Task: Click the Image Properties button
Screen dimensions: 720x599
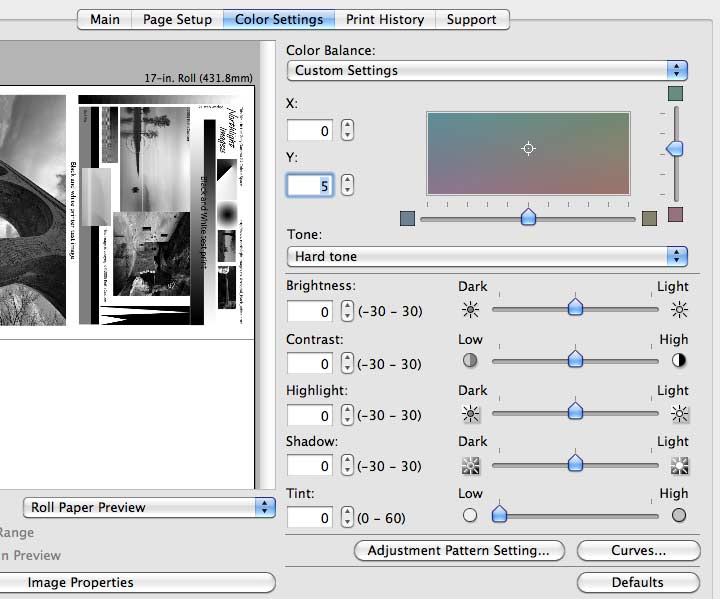Action: (x=138, y=582)
